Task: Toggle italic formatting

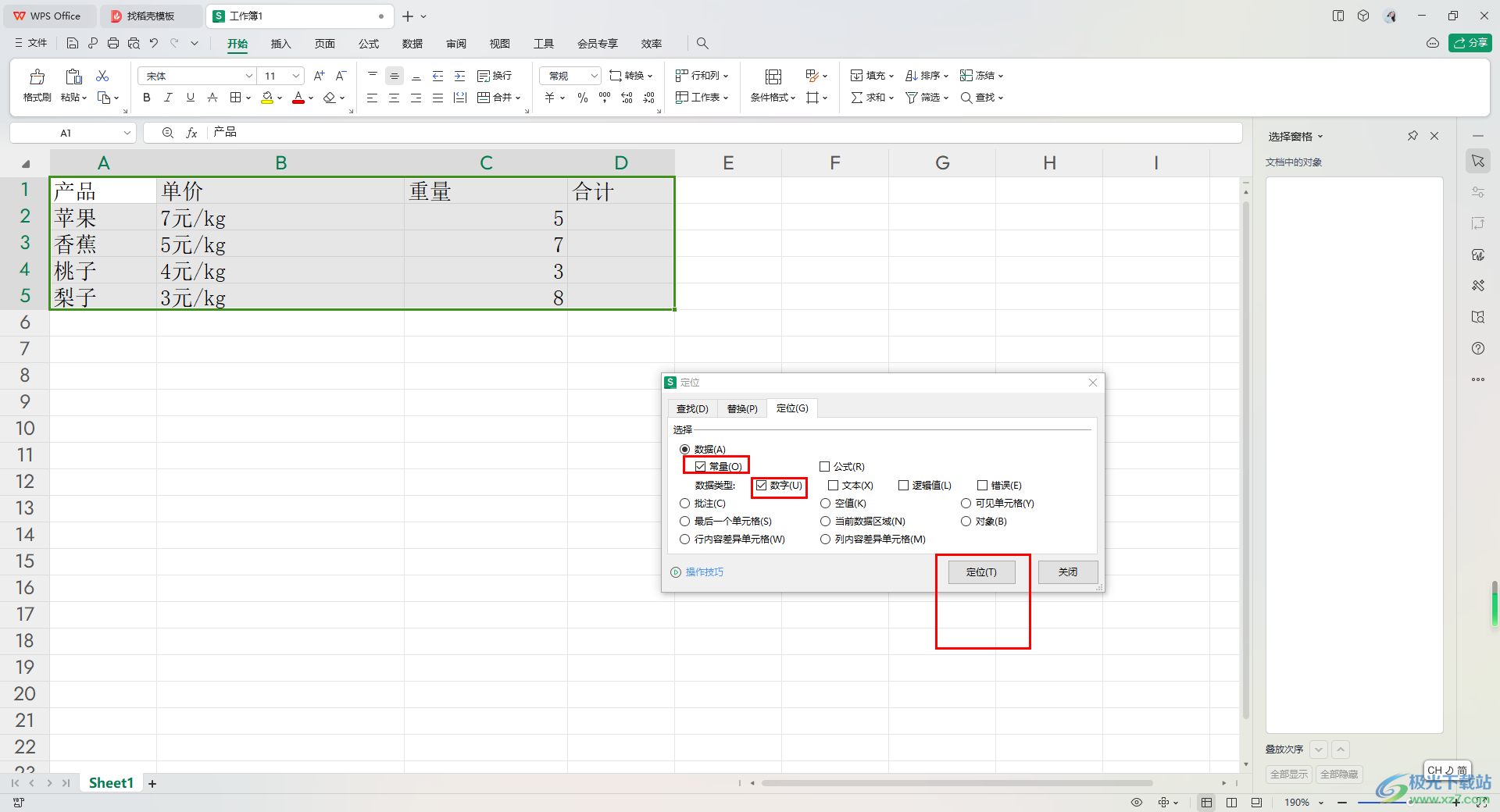Action: (x=168, y=98)
